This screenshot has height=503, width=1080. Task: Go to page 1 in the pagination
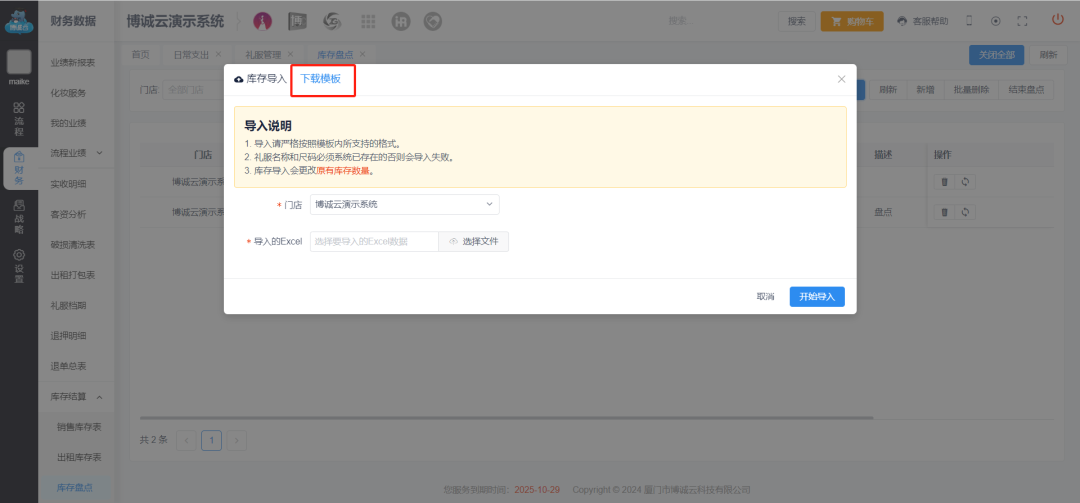pyautogui.click(x=211, y=440)
